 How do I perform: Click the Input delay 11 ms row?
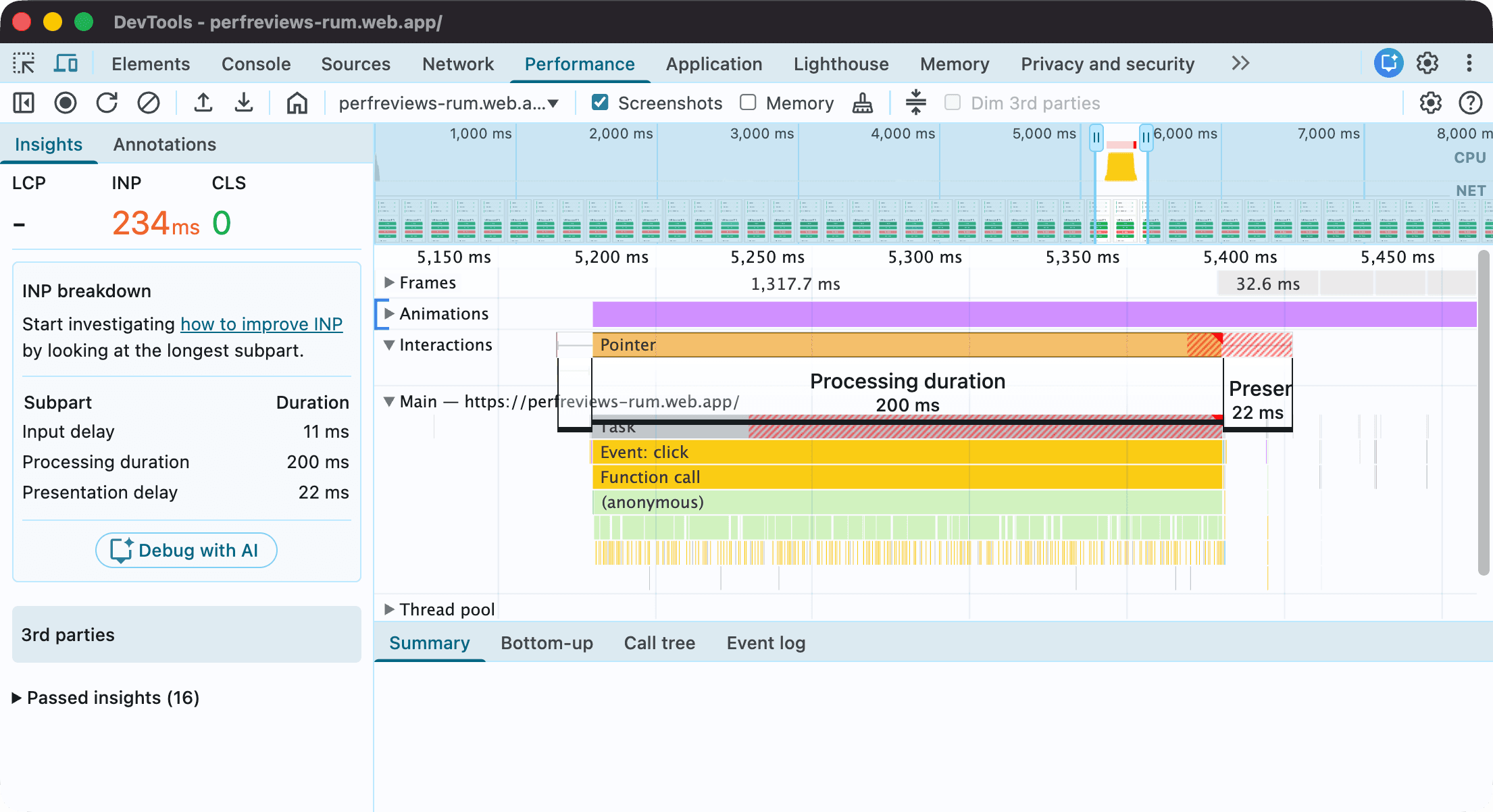[186, 432]
